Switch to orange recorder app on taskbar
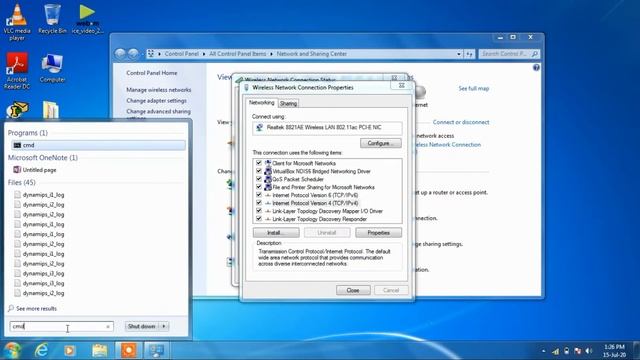This screenshot has height=360, width=640. coord(129,350)
